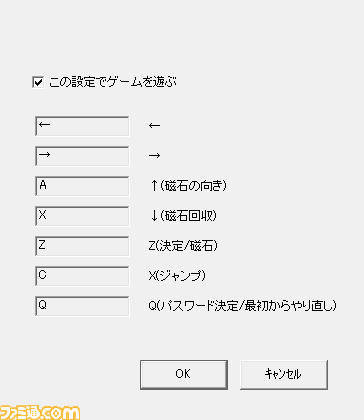Click the ファミ通.com watermark logo
The image size is (364, 420).
click(40, 413)
